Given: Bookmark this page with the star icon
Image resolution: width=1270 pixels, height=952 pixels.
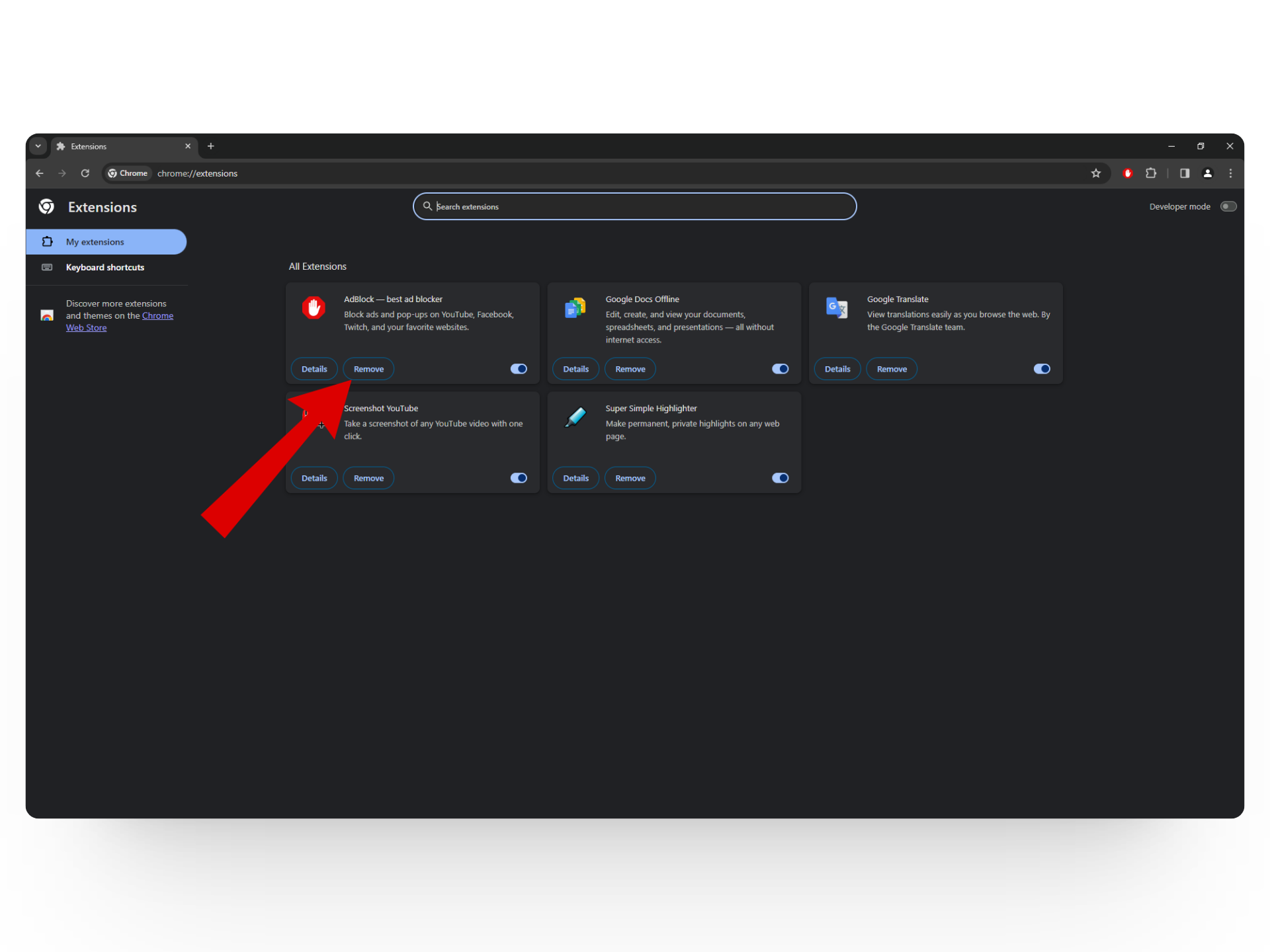Looking at the screenshot, I should [x=1096, y=173].
